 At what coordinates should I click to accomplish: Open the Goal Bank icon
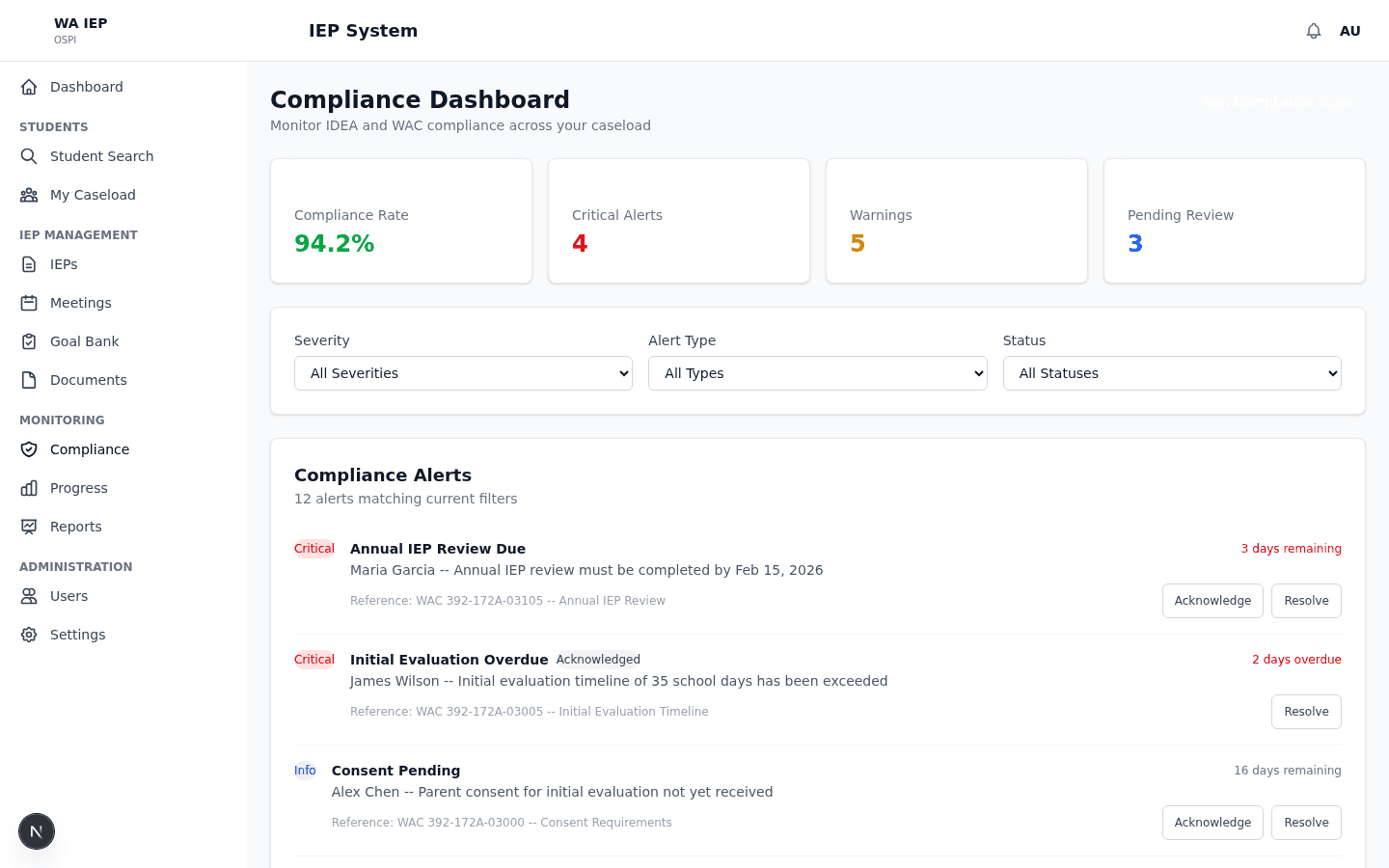point(29,341)
